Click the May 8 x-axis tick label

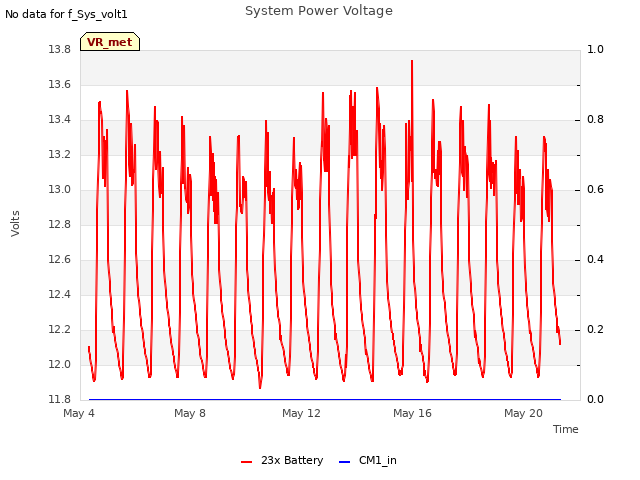190,413
